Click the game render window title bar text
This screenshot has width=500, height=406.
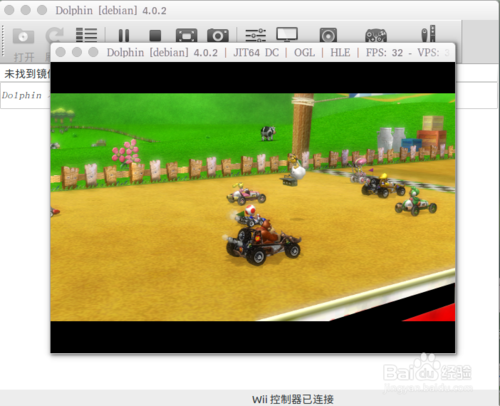[278, 53]
